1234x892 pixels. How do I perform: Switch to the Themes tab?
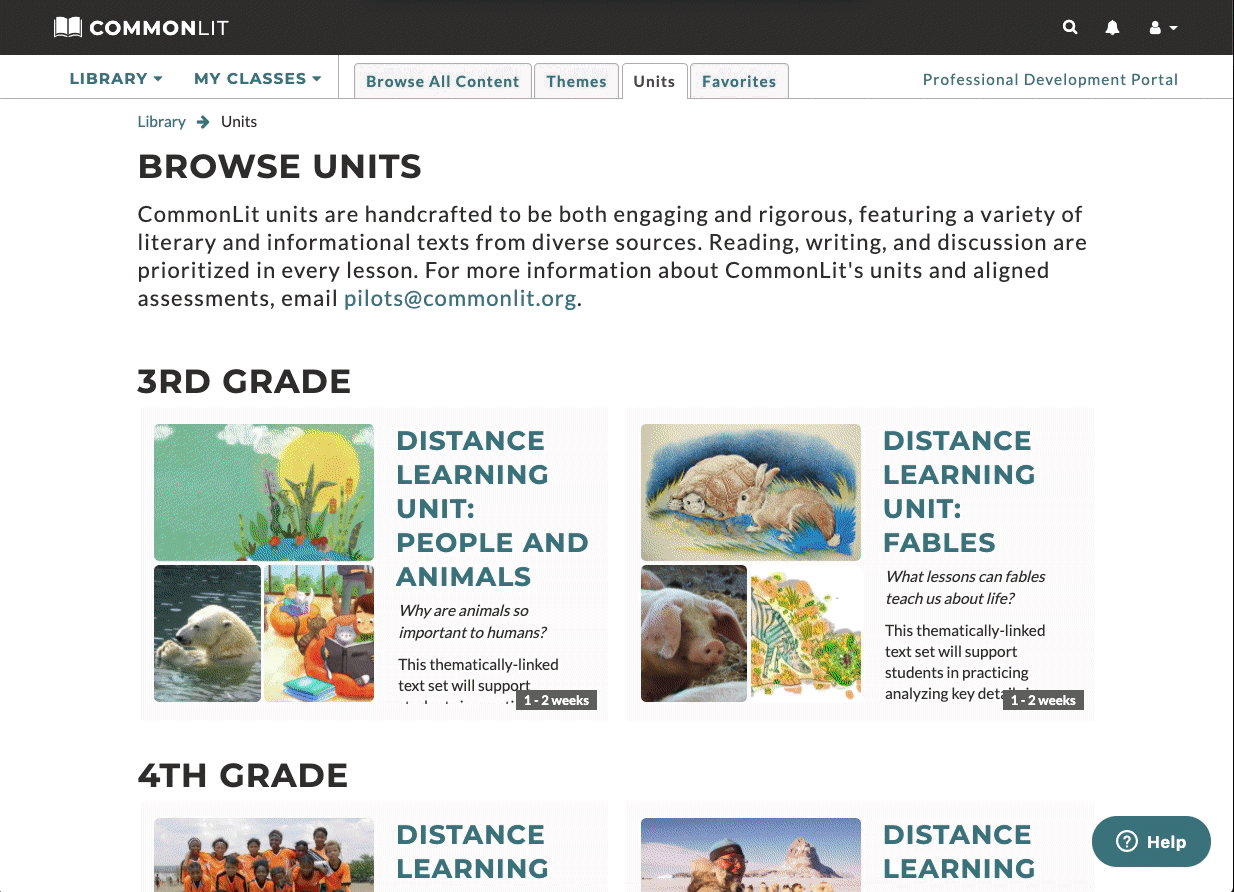coord(576,81)
